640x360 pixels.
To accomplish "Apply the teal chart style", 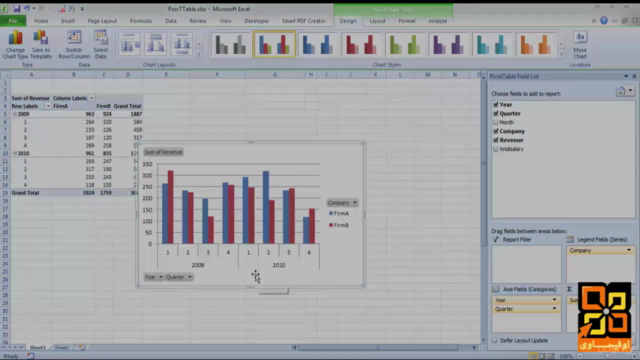I will coord(492,44).
